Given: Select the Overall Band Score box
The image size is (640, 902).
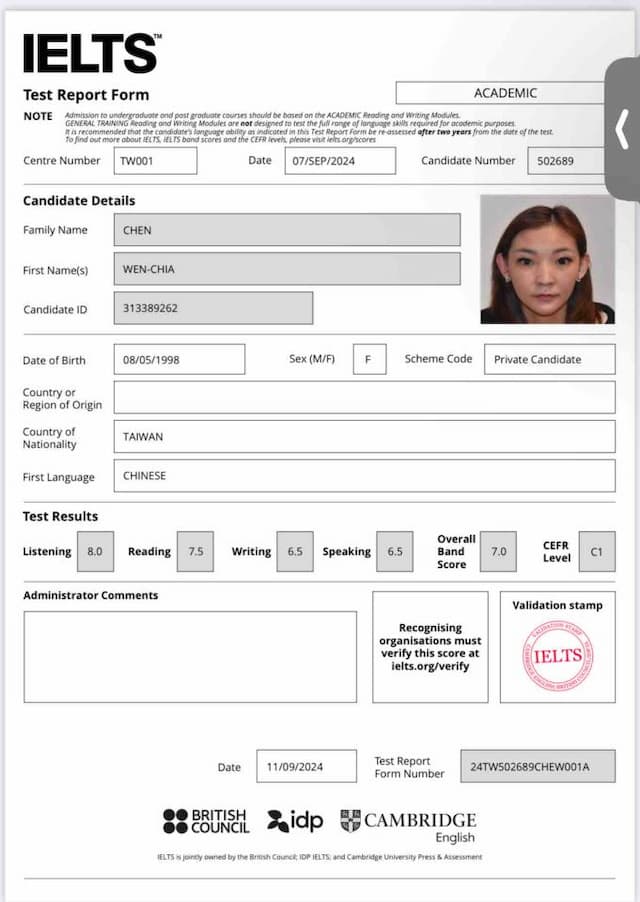Looking at the screenshot, I should pyautogui.click(x=498, y=551).
